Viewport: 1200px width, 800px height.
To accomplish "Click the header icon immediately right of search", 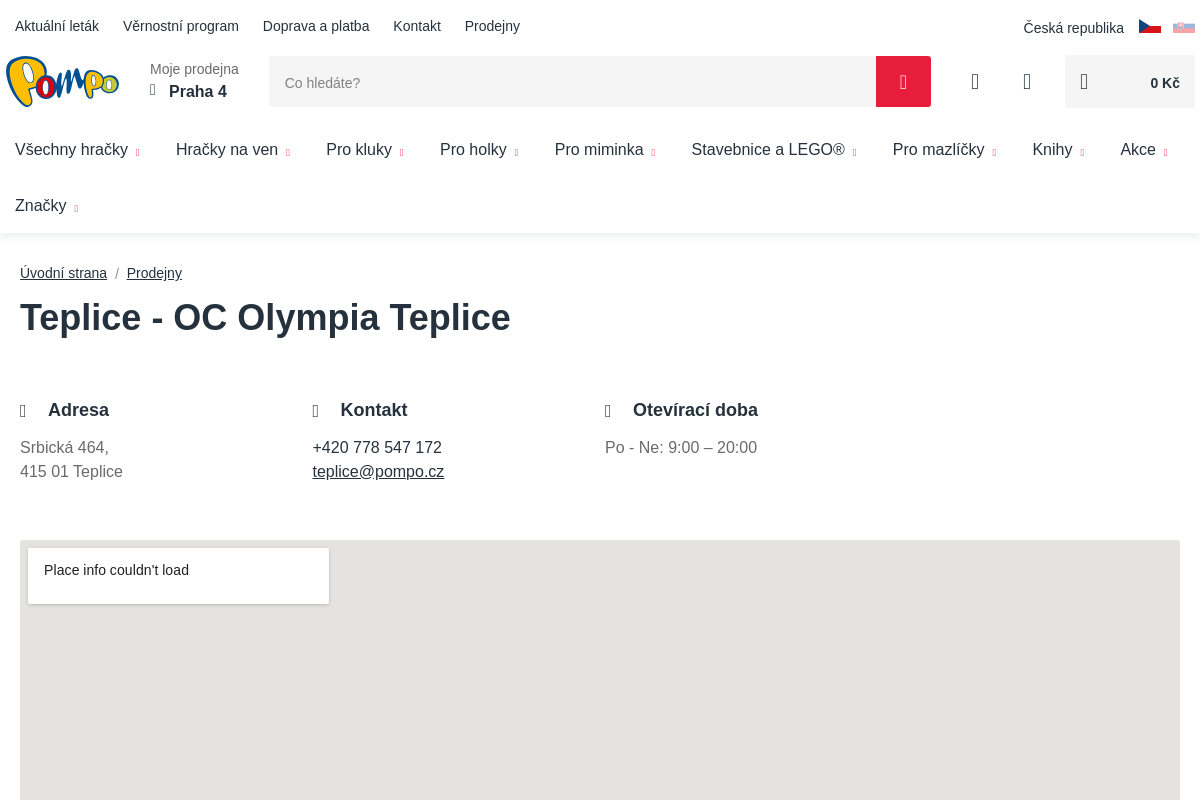I will (x=975, y=82).
